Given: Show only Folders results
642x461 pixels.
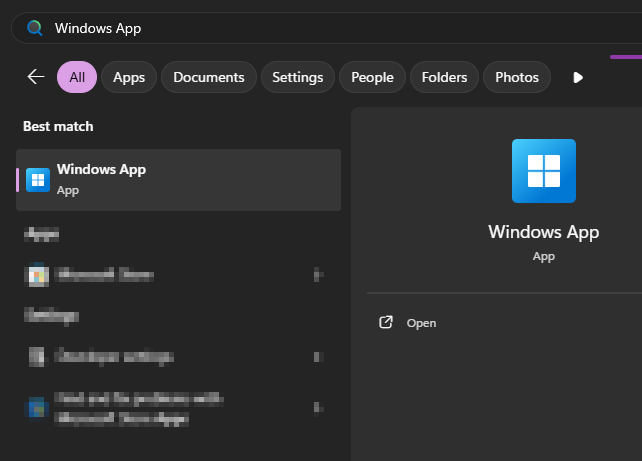Looking at the screenshot, I should [x=444, y=77].
